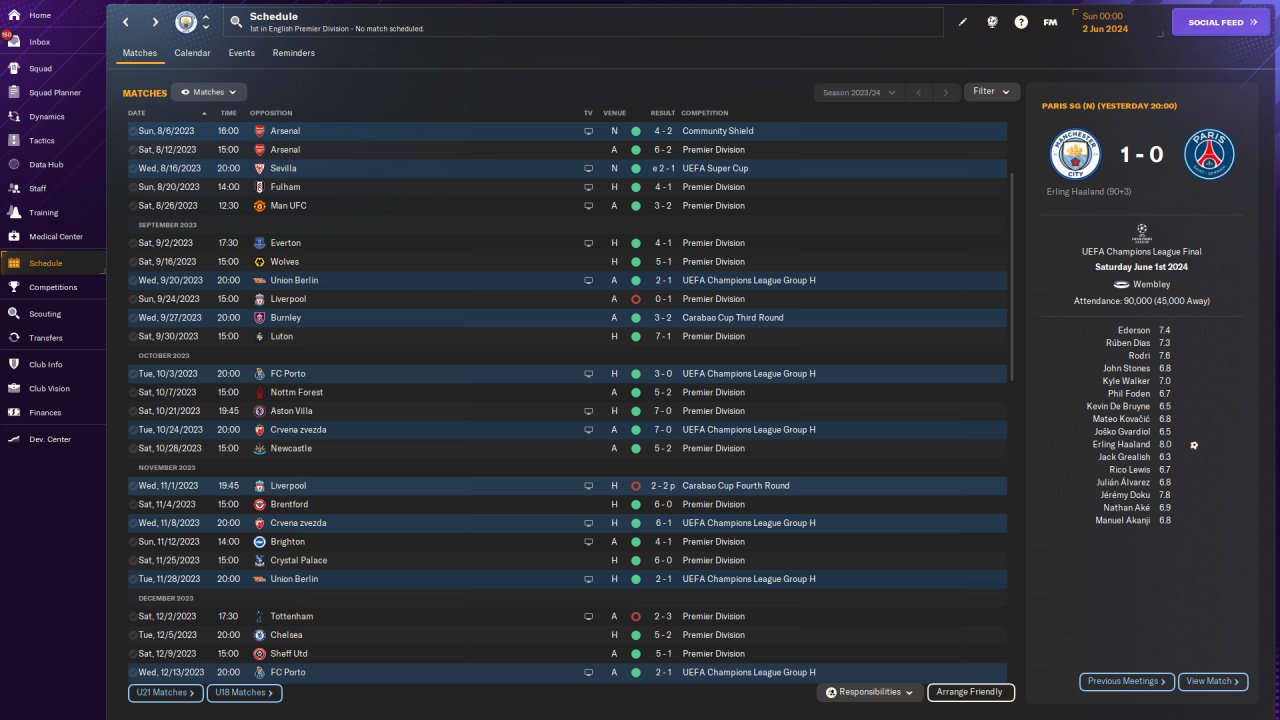The height and width of the screenshot is (720, 1280).
Task: Go back with the left arrow
Action: click(x=126, y=22)
